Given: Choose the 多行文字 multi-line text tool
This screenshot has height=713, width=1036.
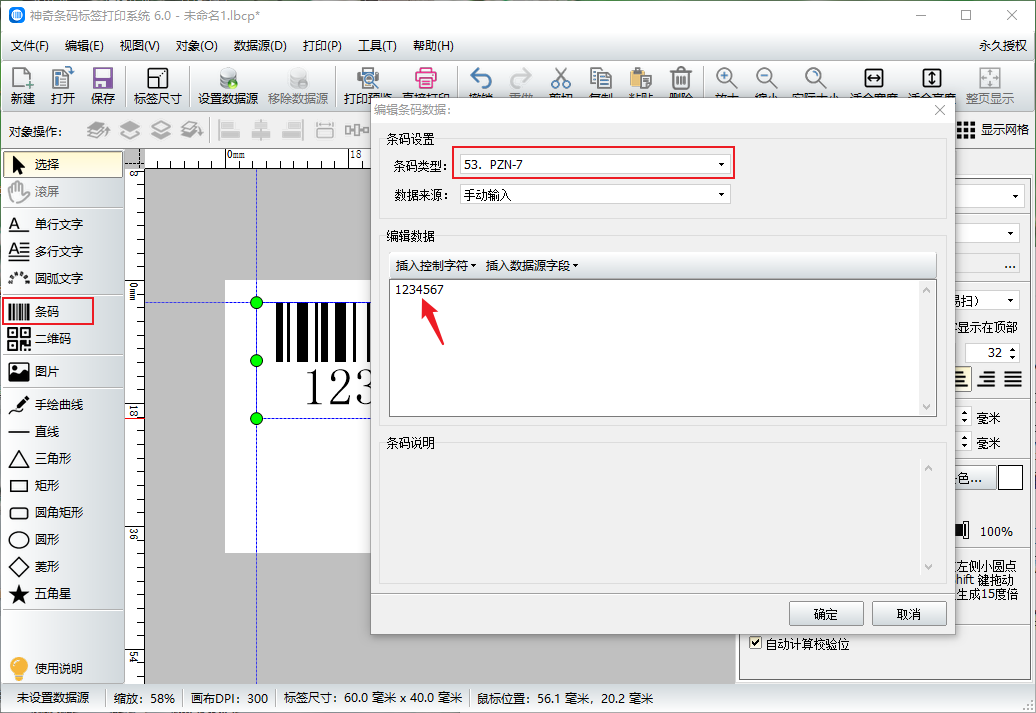Looking at the screenshot, I should click(63, 251).
